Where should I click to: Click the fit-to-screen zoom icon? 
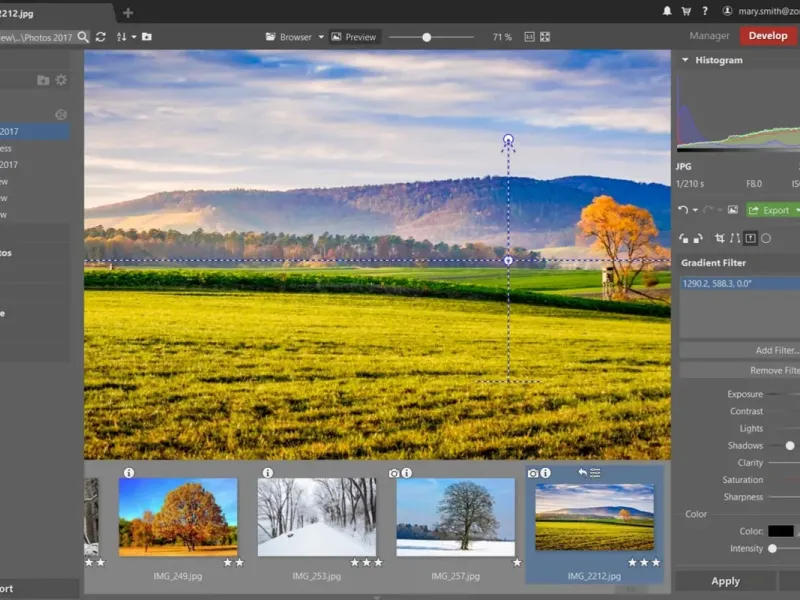(545, 37)
